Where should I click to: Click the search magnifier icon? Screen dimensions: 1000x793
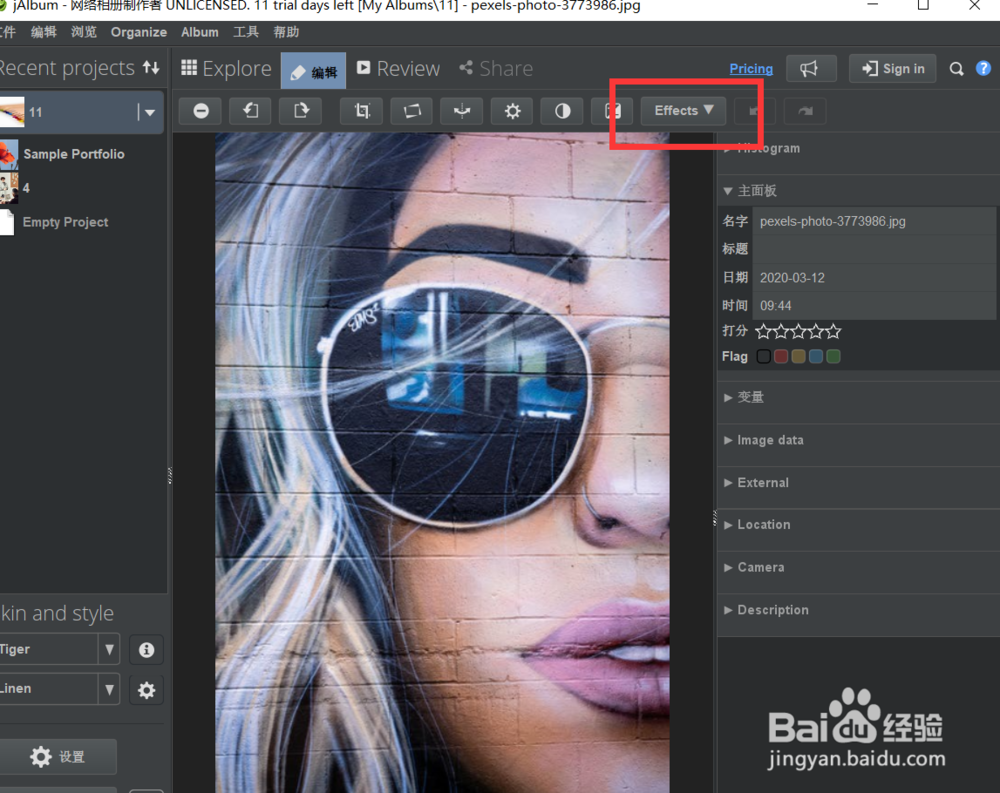[956, 69]
